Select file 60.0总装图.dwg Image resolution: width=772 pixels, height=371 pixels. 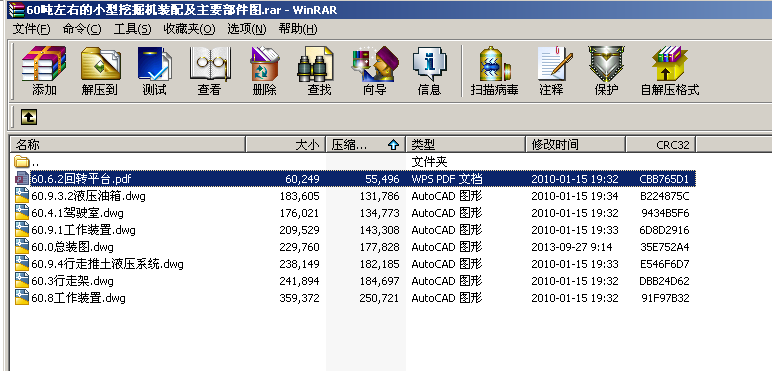pyautogui.click(x=72, y=247)
